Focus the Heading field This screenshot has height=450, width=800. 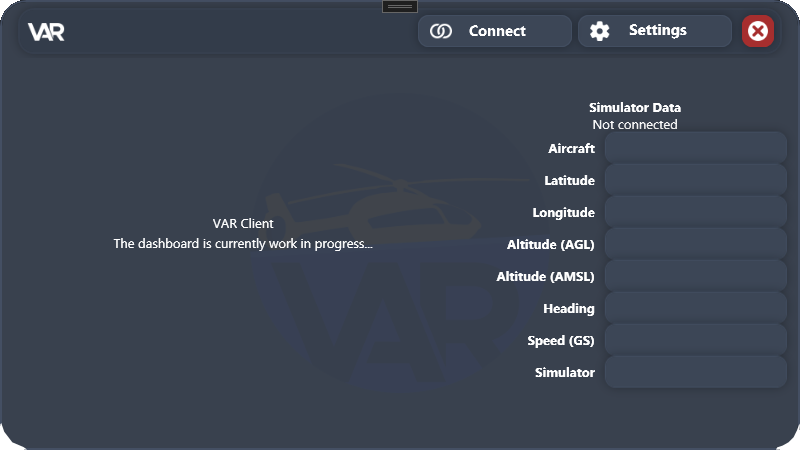click(695, 308)
